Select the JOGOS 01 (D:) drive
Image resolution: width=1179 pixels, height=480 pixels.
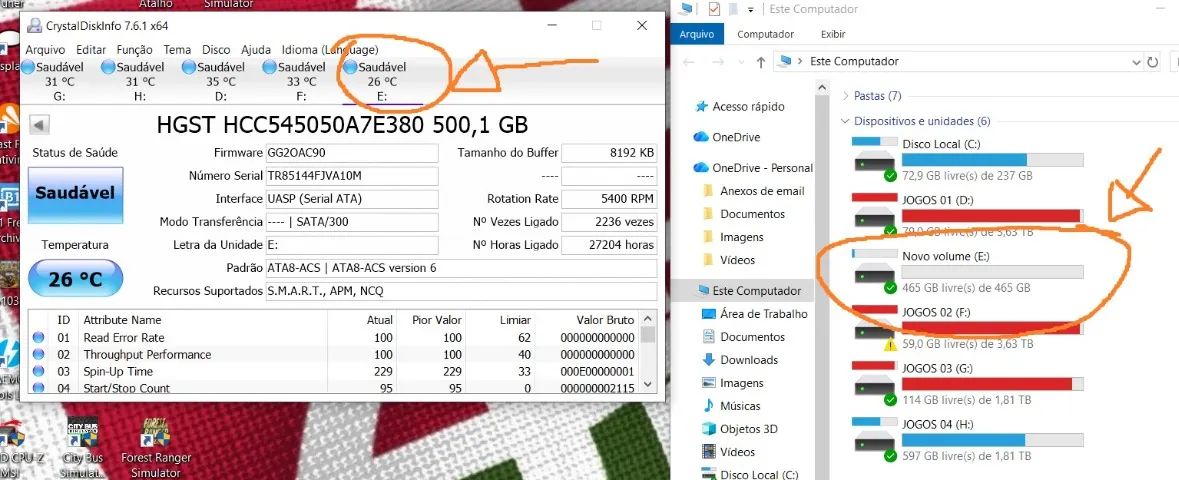(x=968, y=215)
